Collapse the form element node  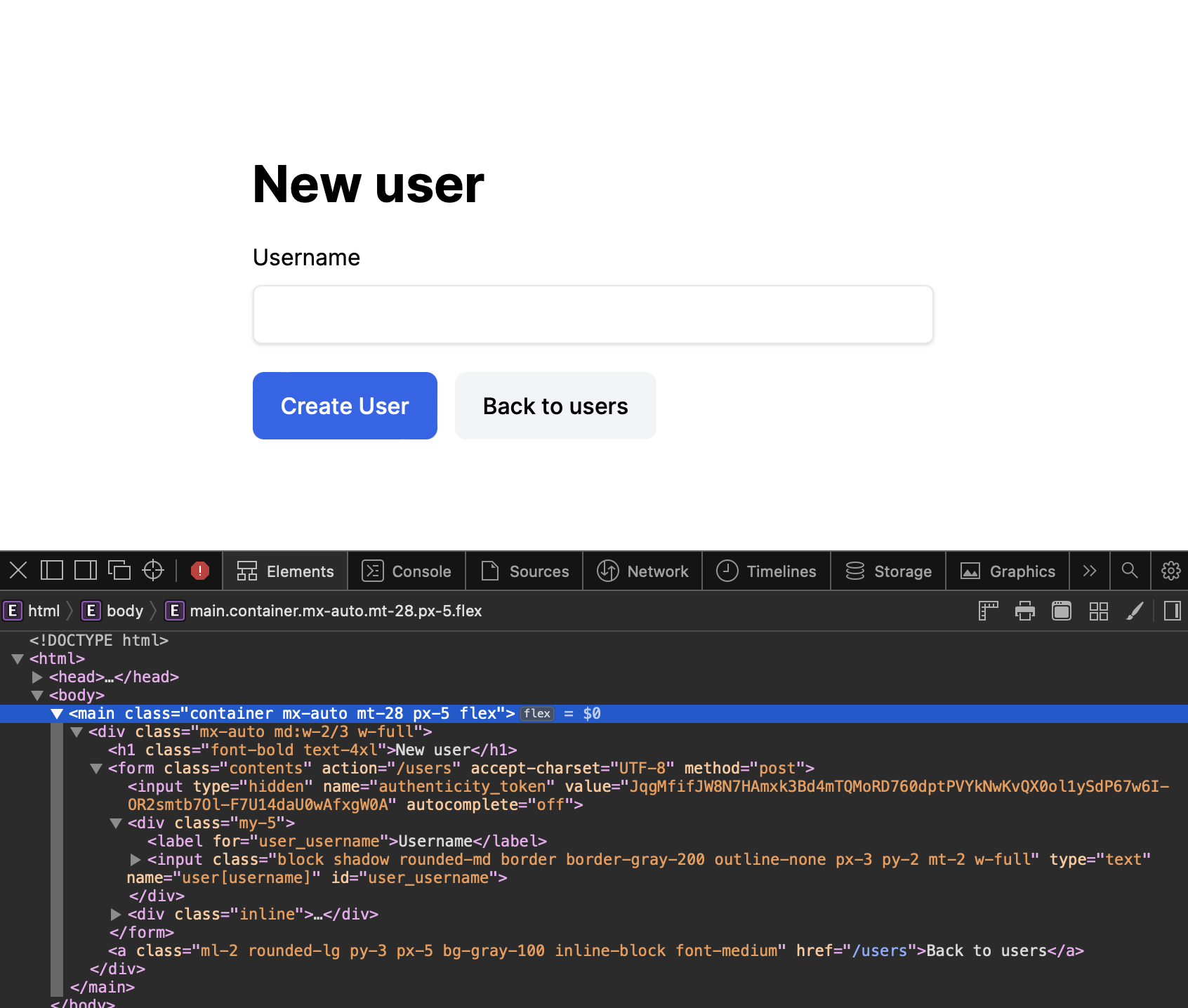coord(96,769)
